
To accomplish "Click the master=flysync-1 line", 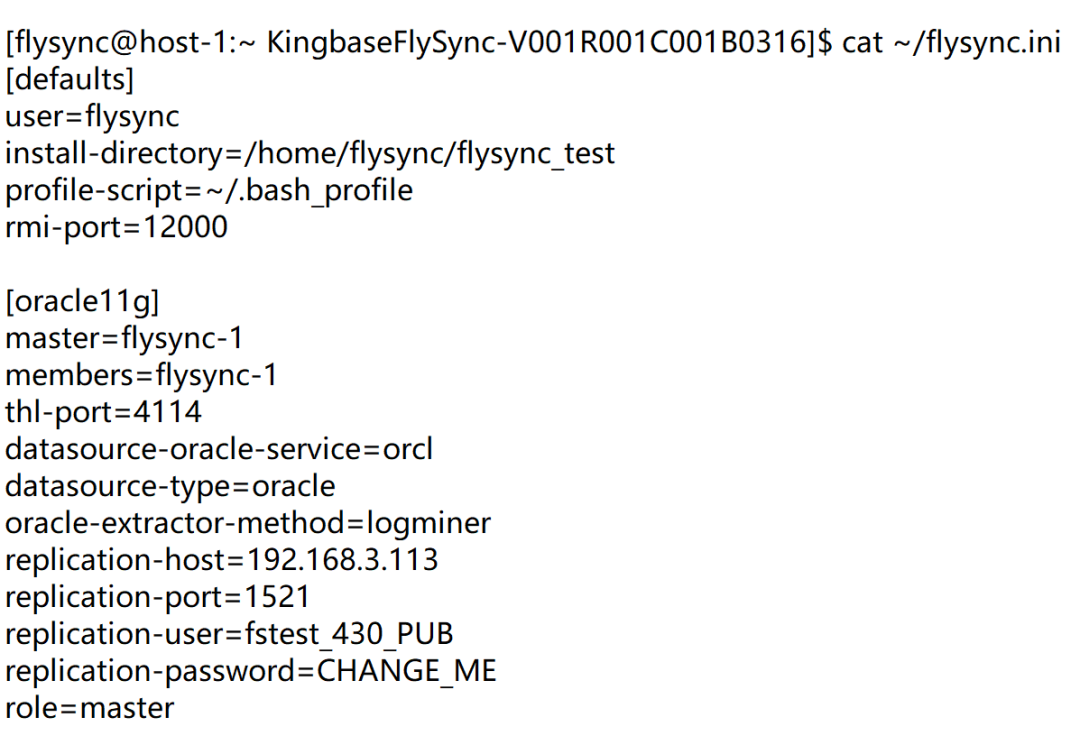I will 124,339.
